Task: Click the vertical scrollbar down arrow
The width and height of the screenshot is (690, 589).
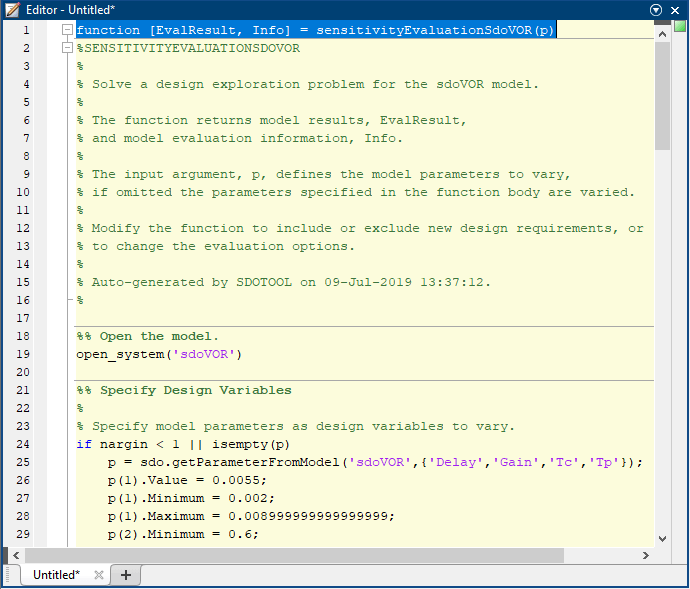Action: point(662,538)
